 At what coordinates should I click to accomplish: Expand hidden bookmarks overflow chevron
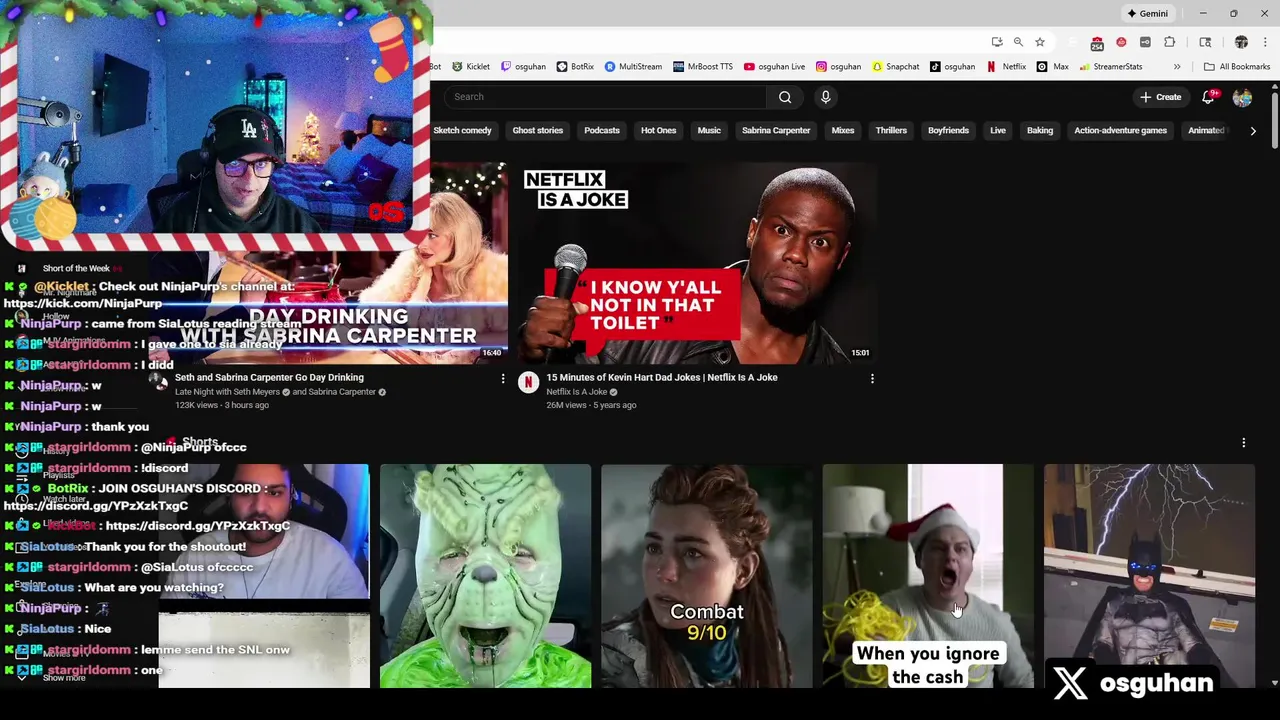tap(1177, 67)
